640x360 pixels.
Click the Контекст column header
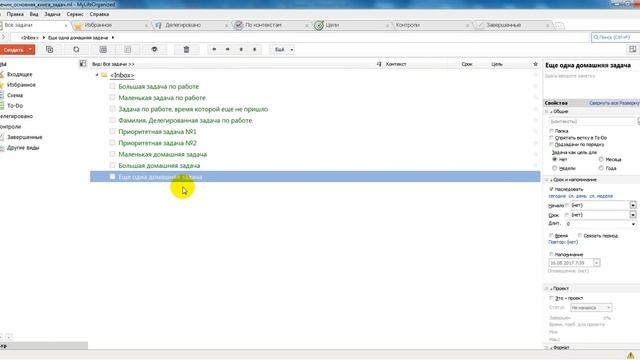pyautogui.click(x=396, y=64)
